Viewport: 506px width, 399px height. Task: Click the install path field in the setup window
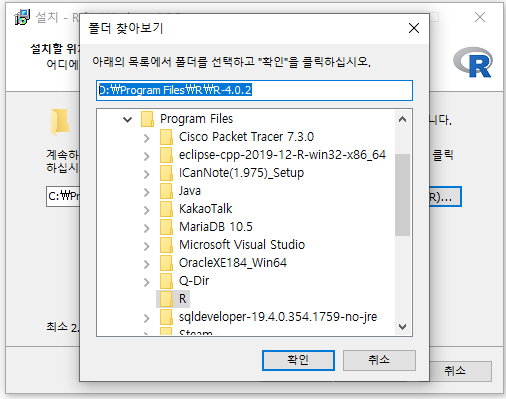[63, 197]
